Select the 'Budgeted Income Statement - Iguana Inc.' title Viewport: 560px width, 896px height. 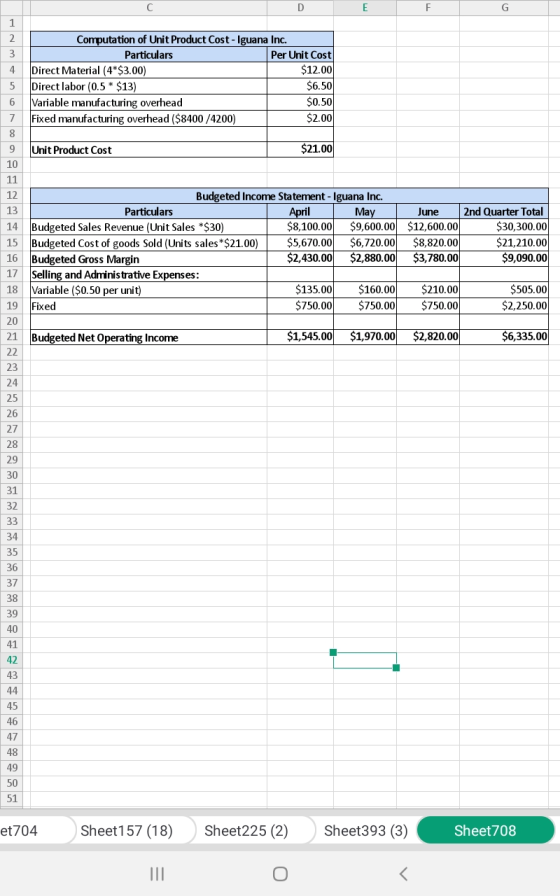tap(289, 196)
